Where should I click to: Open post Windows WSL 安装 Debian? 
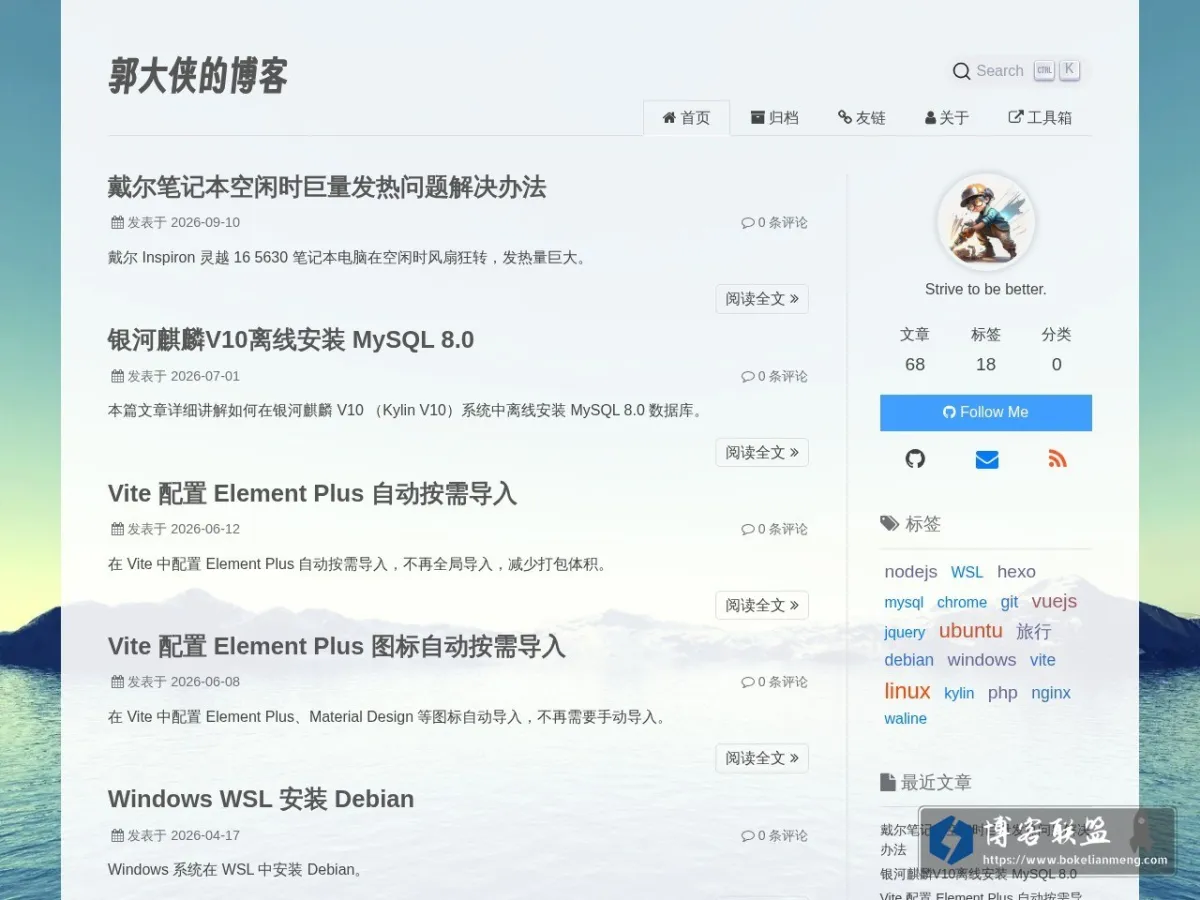[x=261, y=799]
